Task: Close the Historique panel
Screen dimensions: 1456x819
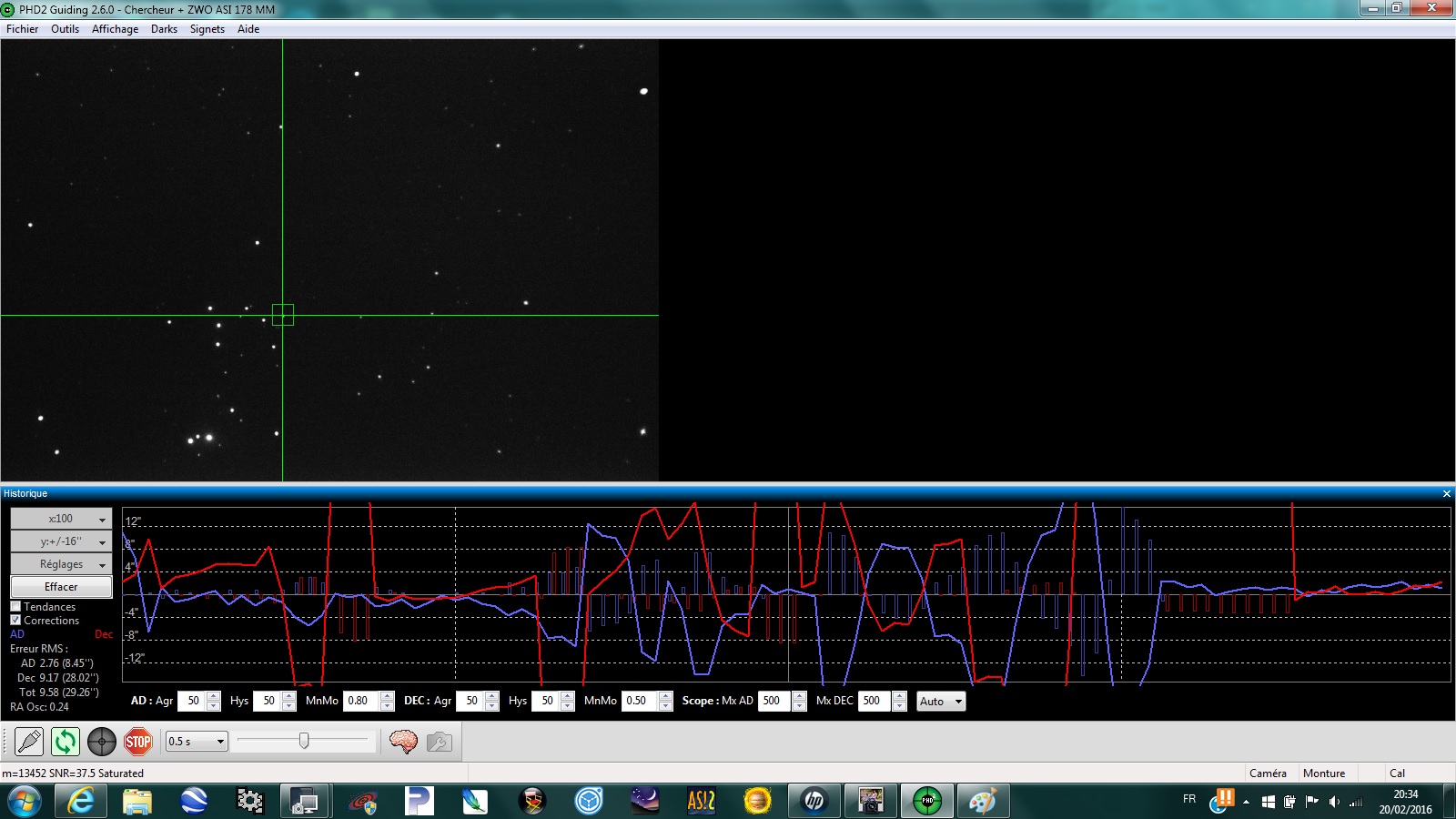Action: [x=1447, y=493]
